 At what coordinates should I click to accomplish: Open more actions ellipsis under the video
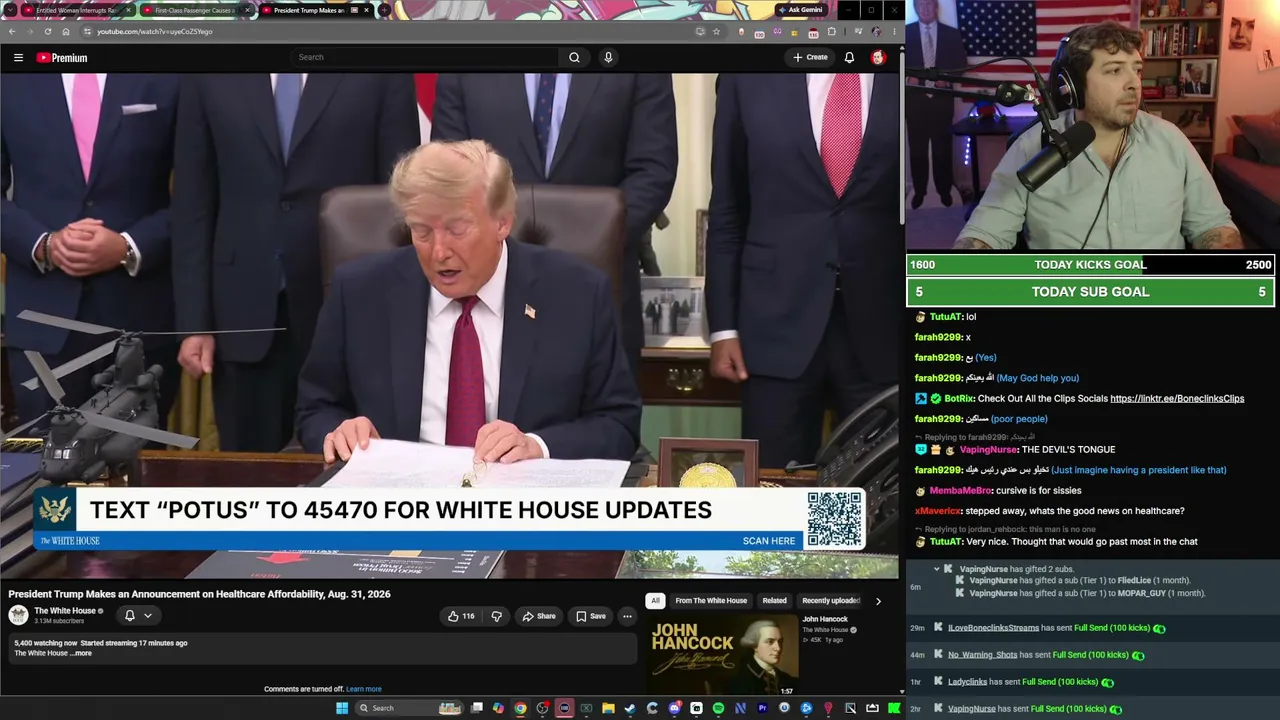tap(627, 616)
